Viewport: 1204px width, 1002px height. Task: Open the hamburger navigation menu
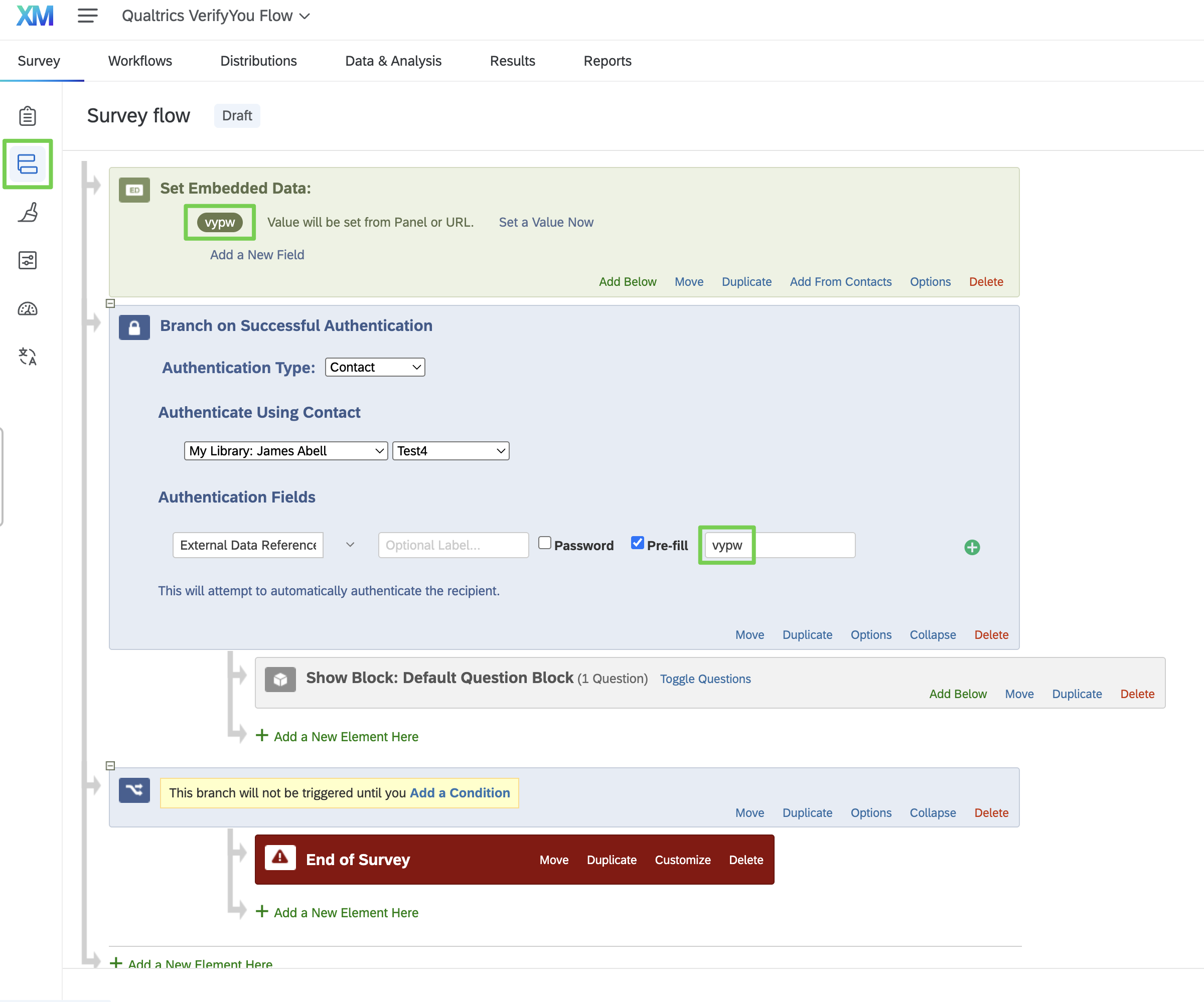[x=88, y=16]
